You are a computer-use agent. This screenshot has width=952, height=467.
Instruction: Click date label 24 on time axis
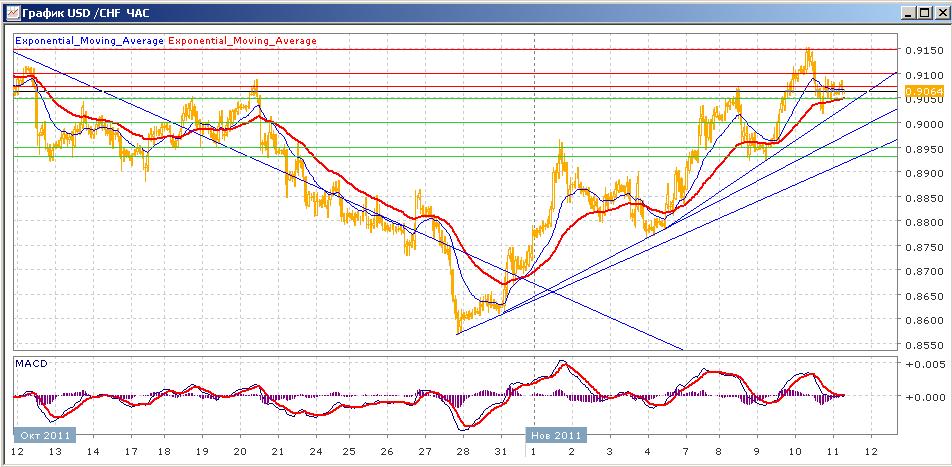click(314, 452)
